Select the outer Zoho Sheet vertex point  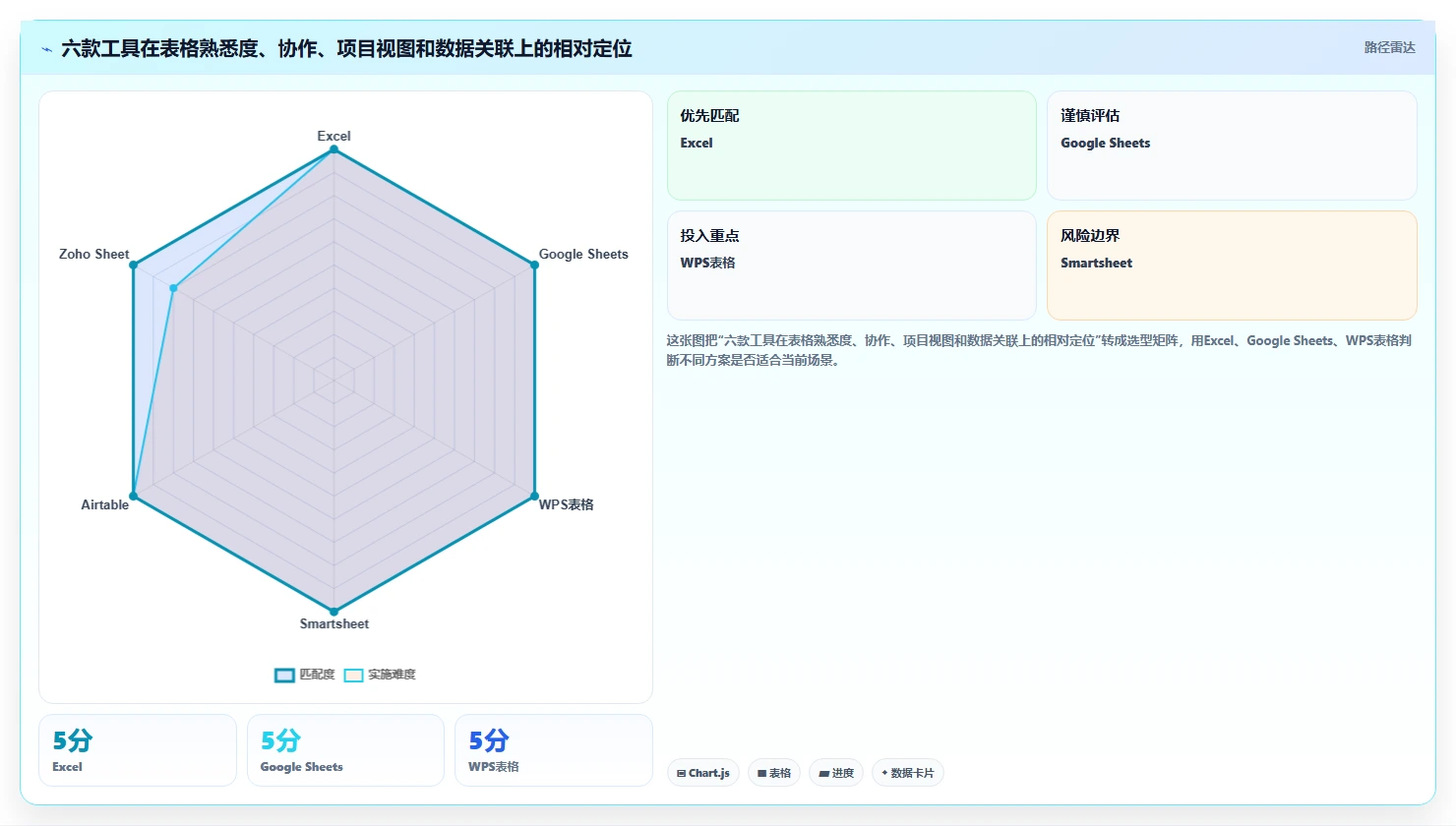click(133, 265)
